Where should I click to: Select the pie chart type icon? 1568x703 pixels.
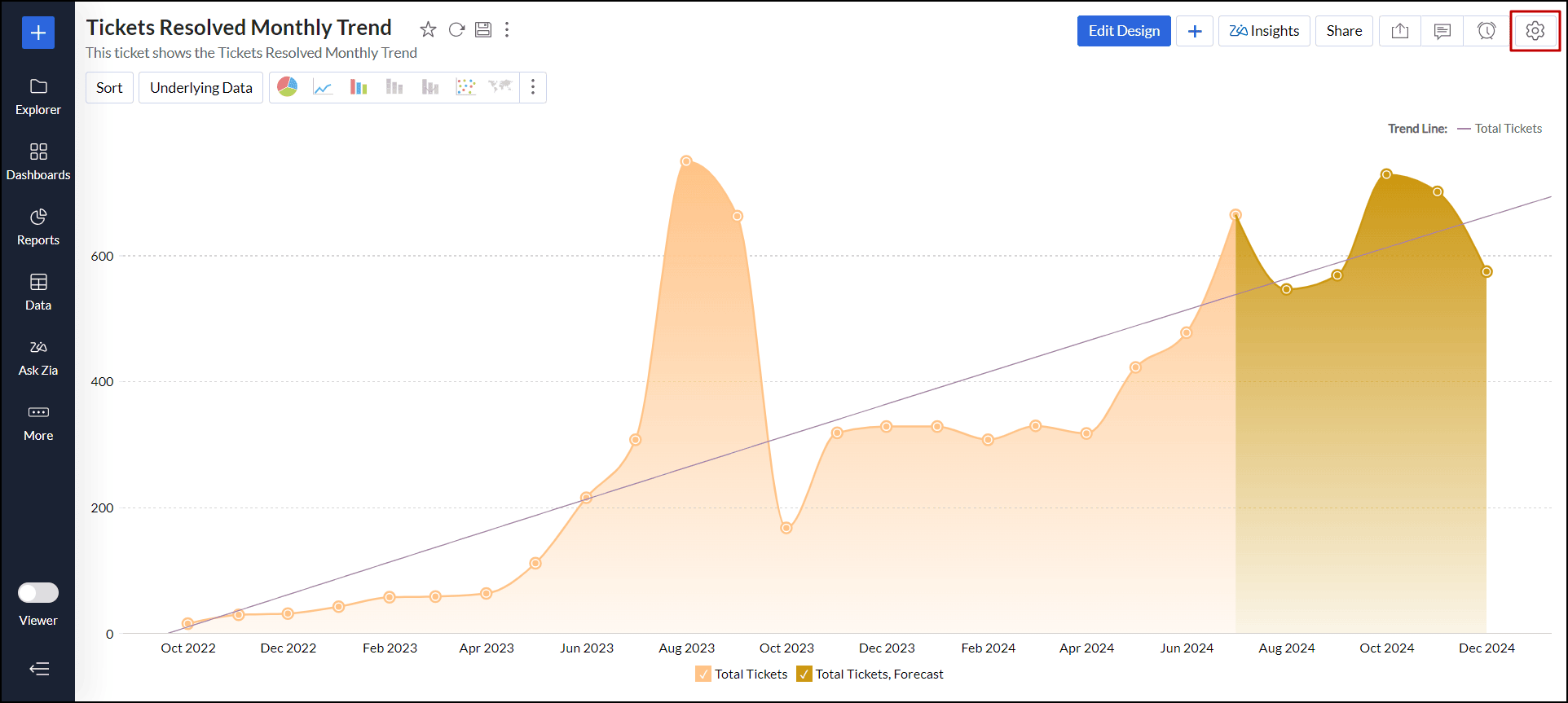click(288, 87)
